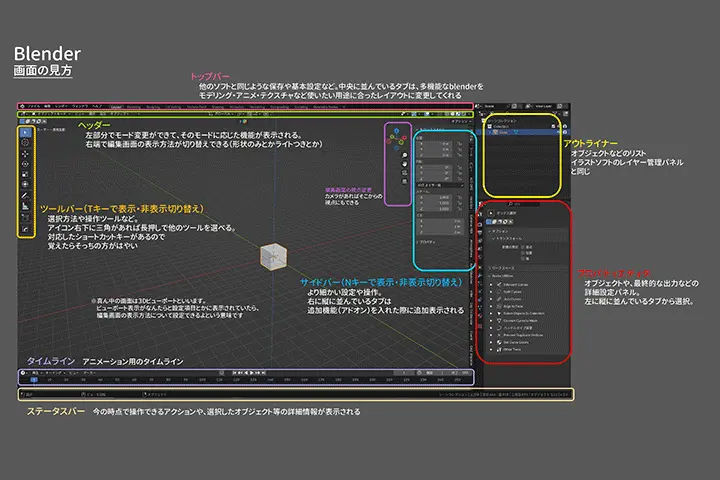Open the ファイル menu
720x480 pixels.
(34, 107)
